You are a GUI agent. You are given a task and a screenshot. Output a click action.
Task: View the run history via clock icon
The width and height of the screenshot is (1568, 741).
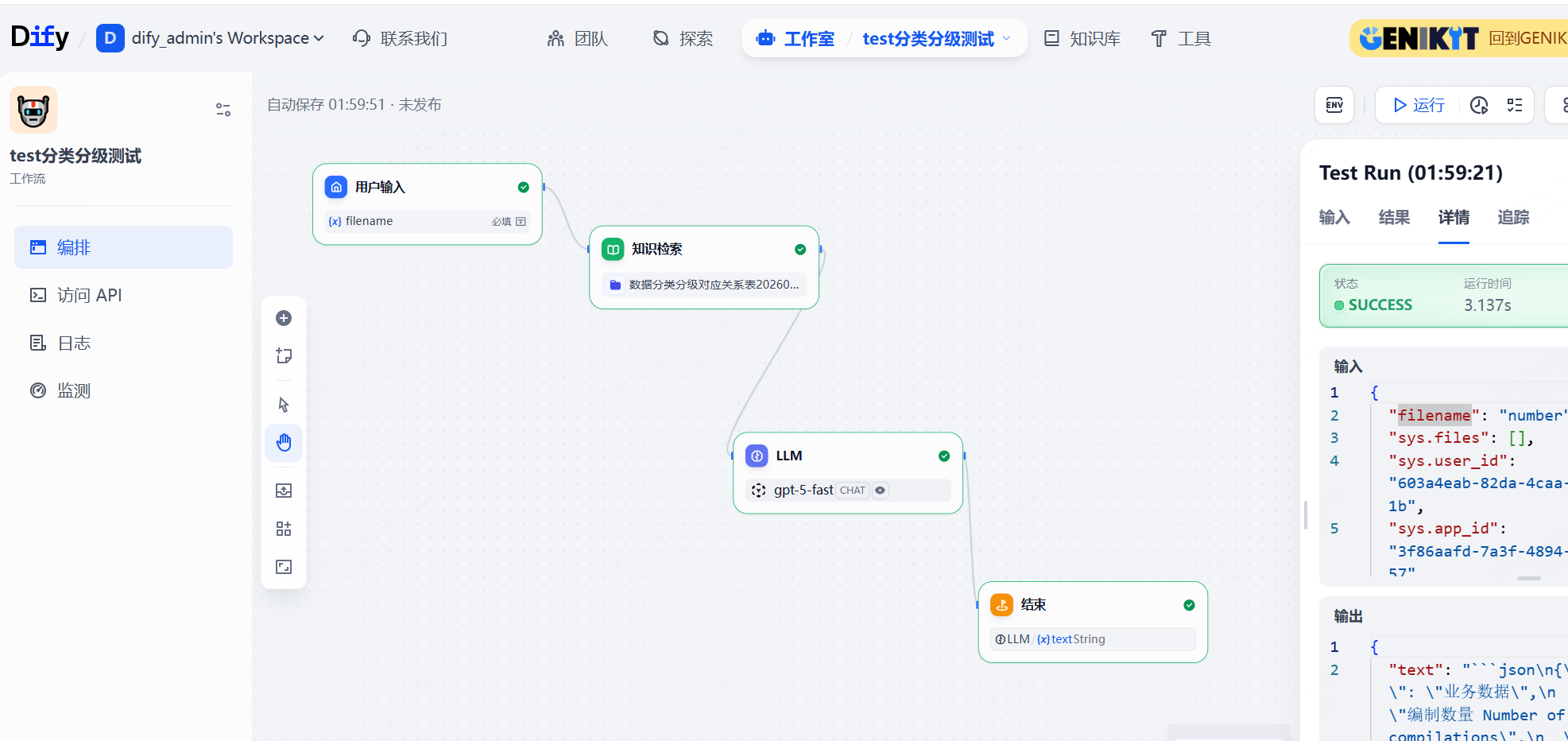[x=1478, y=104]
